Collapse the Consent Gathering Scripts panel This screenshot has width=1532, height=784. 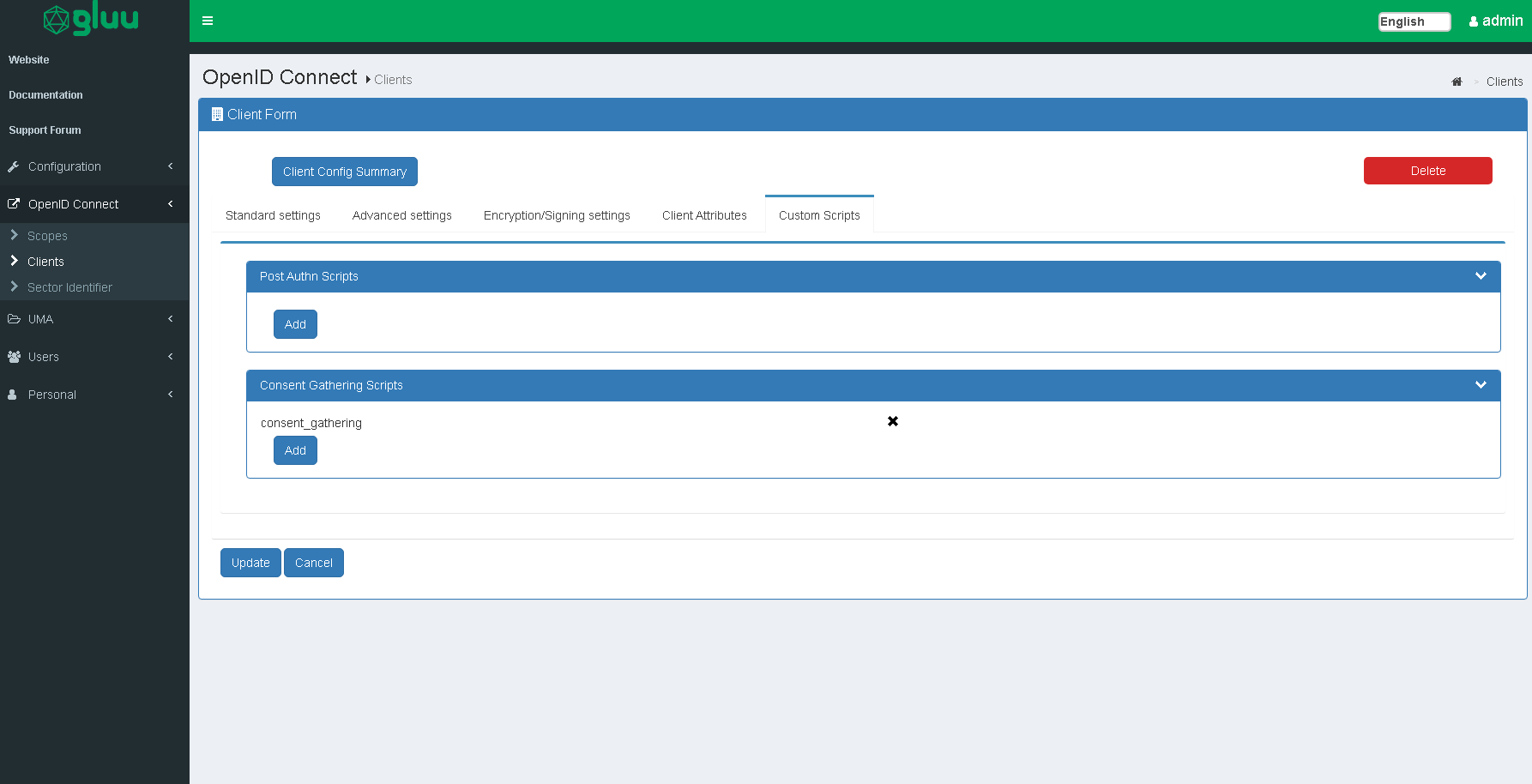coord(1481,385)
